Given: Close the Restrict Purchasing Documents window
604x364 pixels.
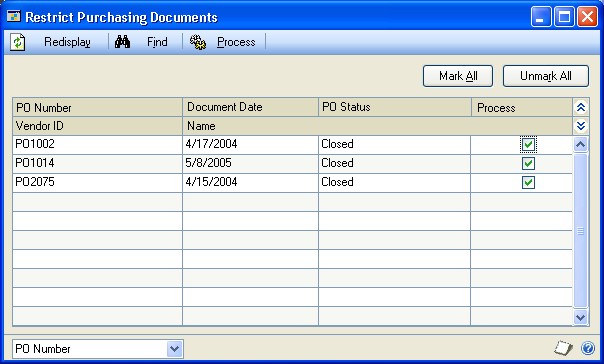Looking at the screenshot, I should pyautogui.click(x=587, y=17).
